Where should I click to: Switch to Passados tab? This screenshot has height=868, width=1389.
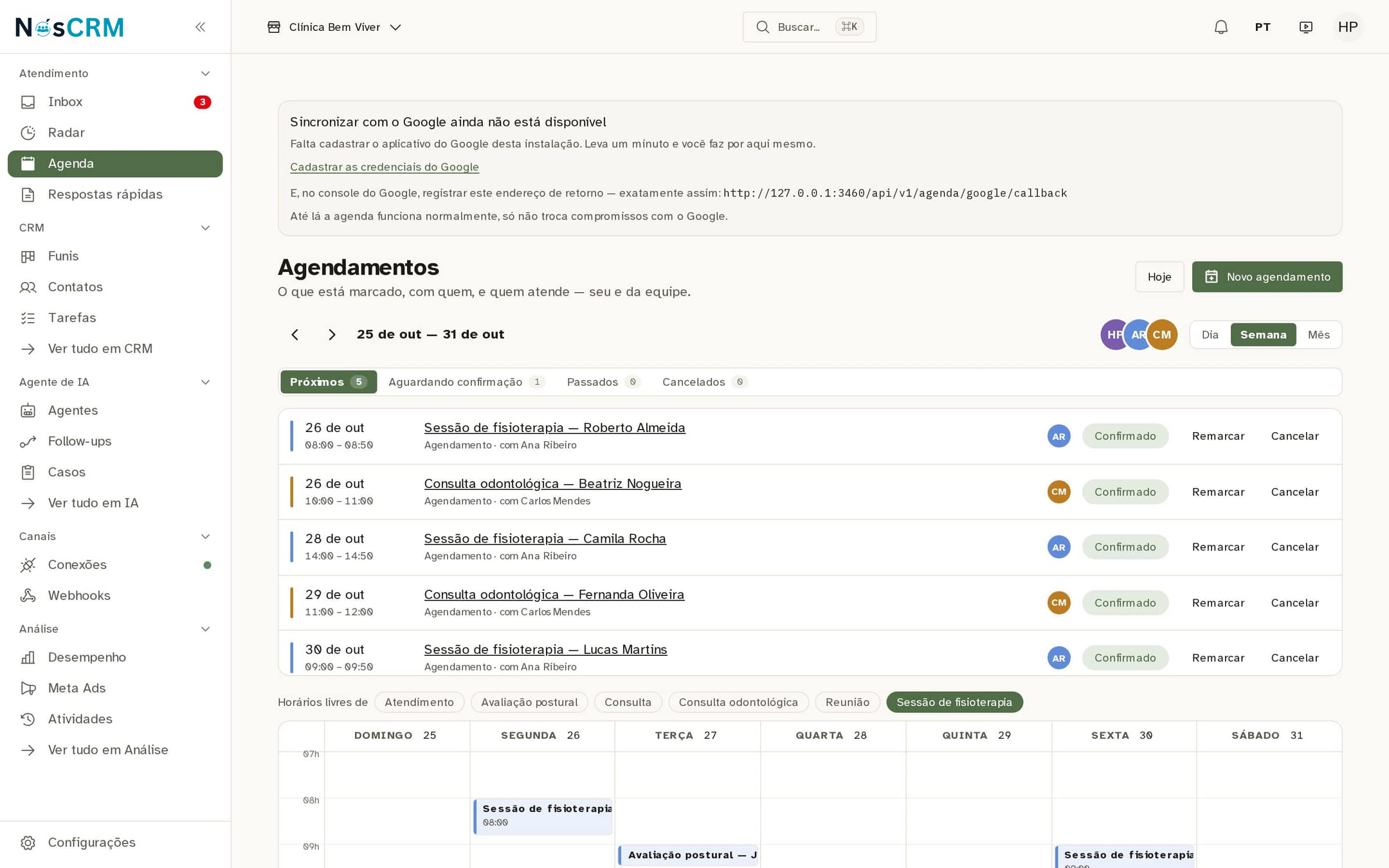pos(603,382)
